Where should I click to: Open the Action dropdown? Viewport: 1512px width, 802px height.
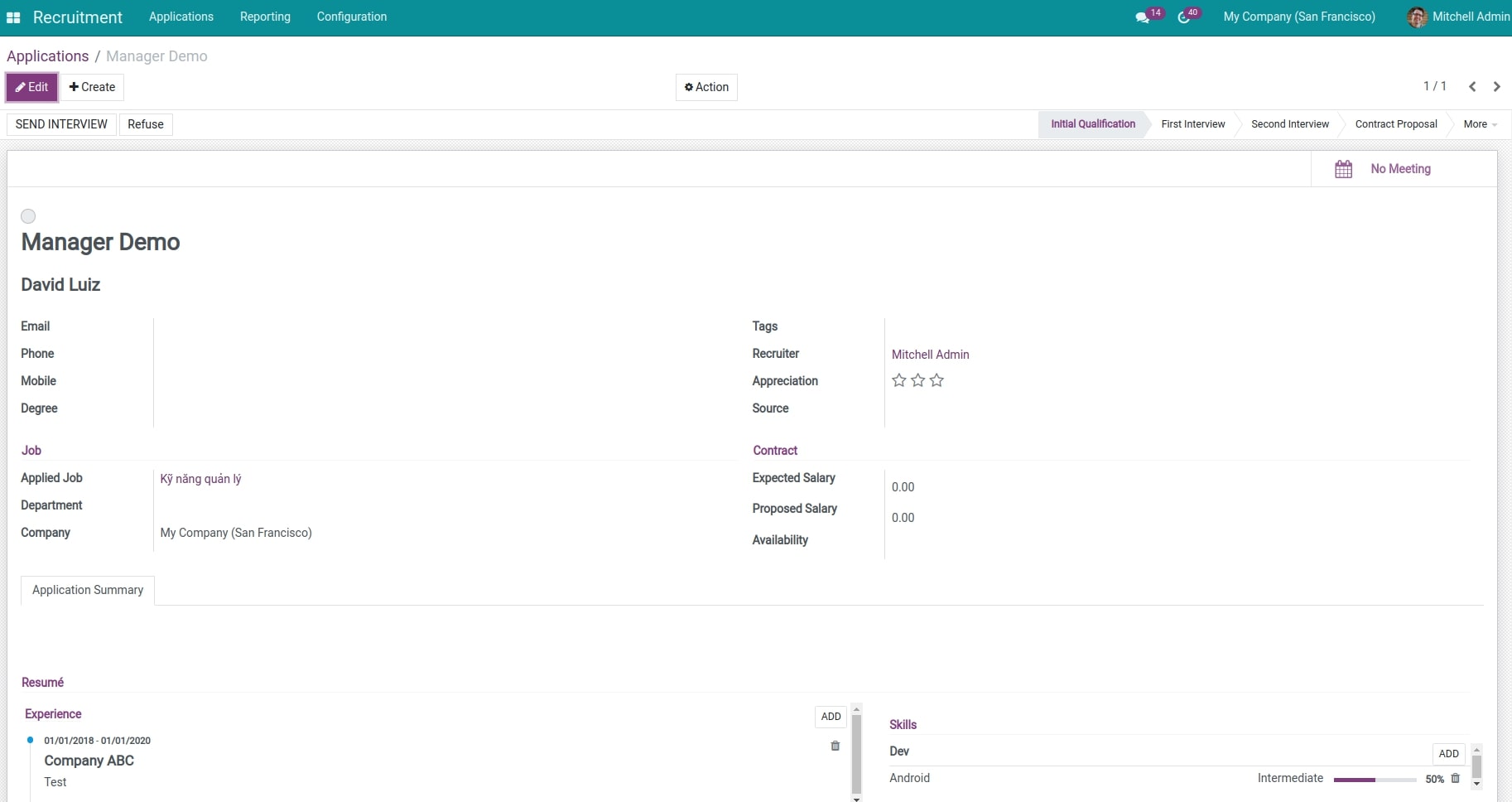[705, 87]
